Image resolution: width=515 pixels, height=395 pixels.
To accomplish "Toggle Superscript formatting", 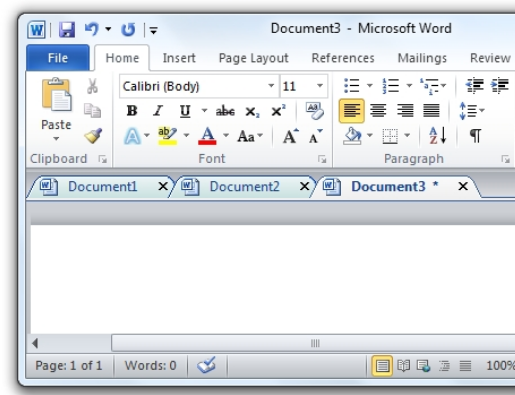I will pos(278,111).
